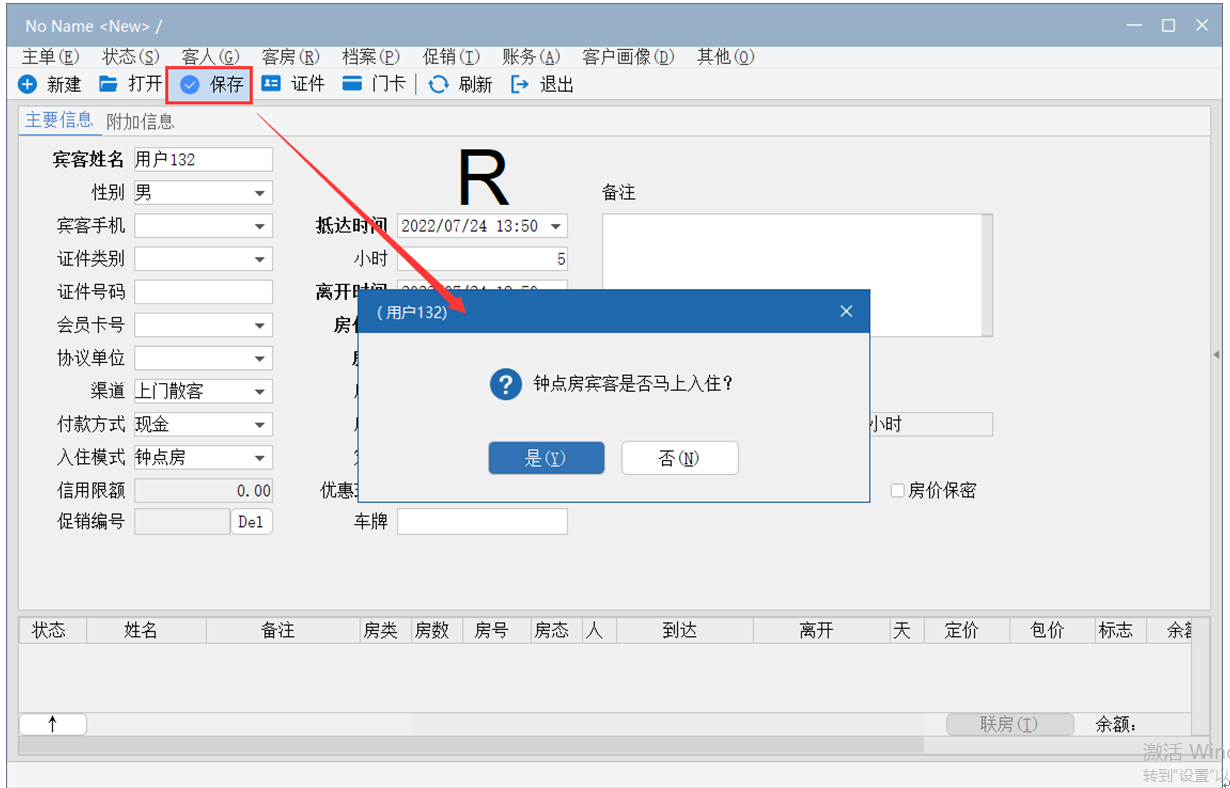Open the 促销(T) menu
Image resolution: width=1230 pixels, height=788 pixels.
(x=451, y=57)
